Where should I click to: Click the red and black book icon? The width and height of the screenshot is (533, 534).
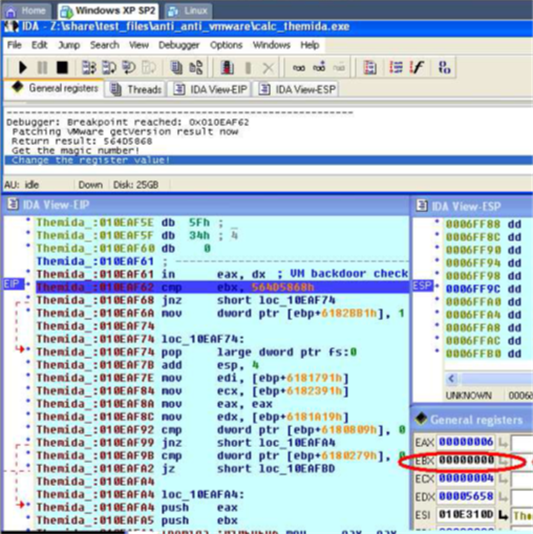click(x=227, y=67)
